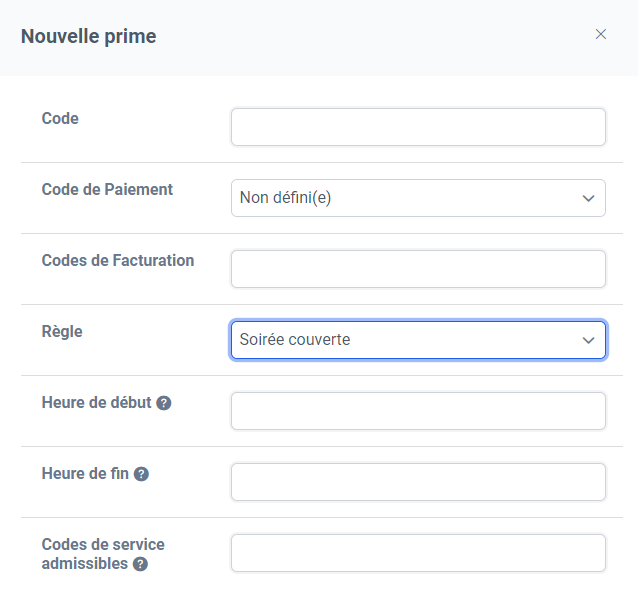
Task: Click the Règle label
Action: (x=62, y=332)
